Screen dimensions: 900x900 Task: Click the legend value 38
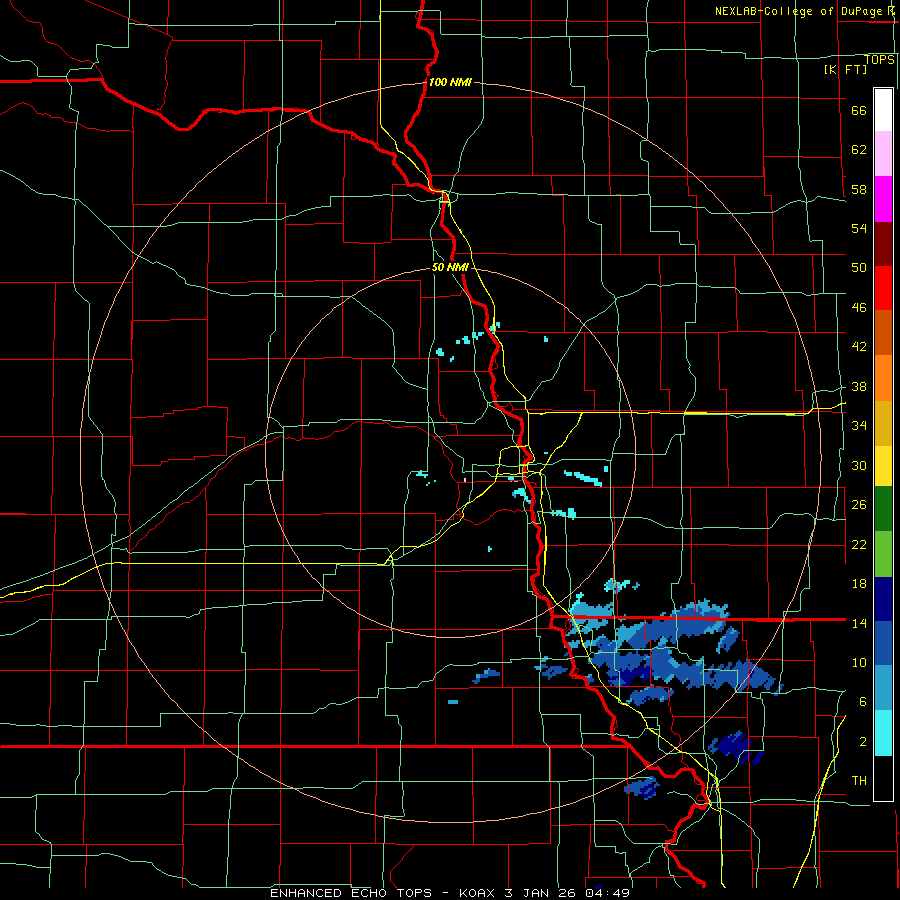[x=859, y=386]
